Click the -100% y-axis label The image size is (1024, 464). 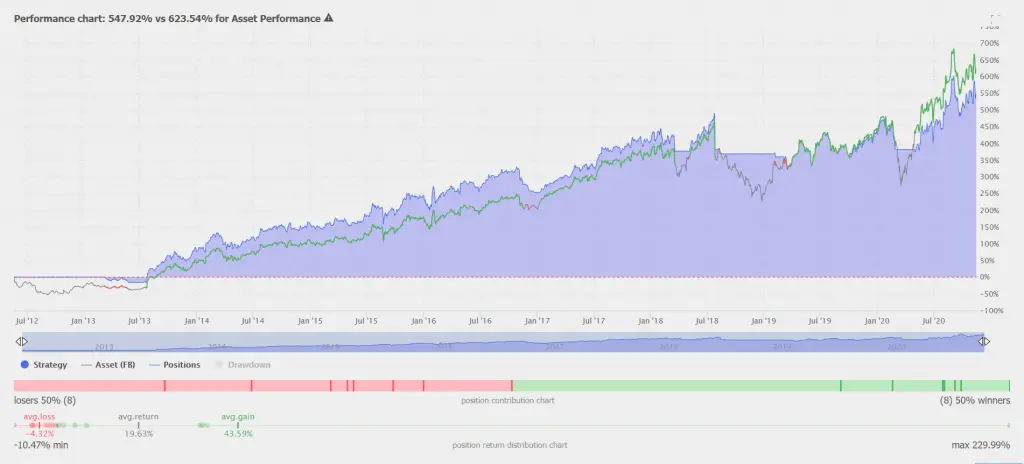(990, 310)
